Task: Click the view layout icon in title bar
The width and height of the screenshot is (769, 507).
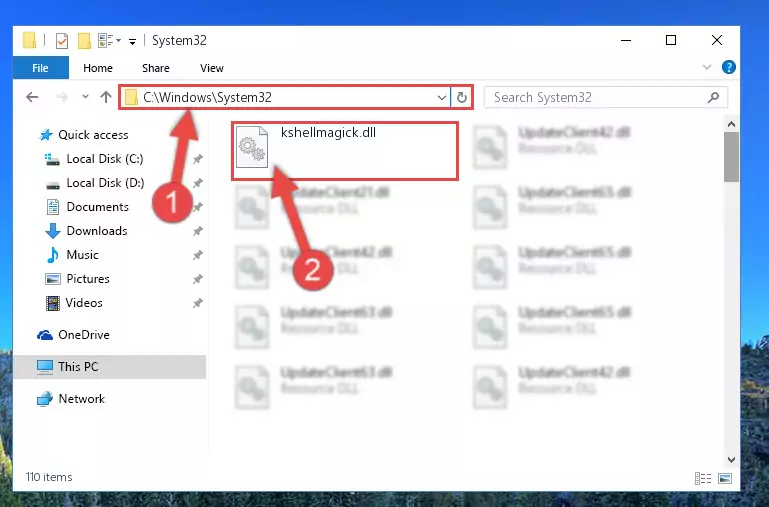Action: pyautogui.click(x=109, y=41)
